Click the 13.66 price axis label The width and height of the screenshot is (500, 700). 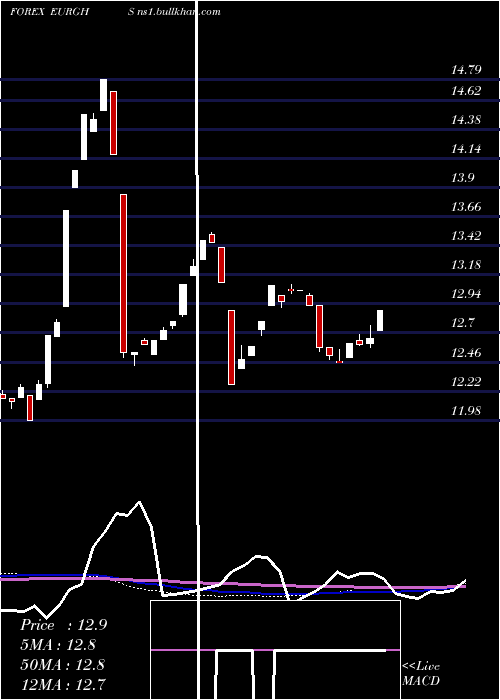(x=466, y=207)
